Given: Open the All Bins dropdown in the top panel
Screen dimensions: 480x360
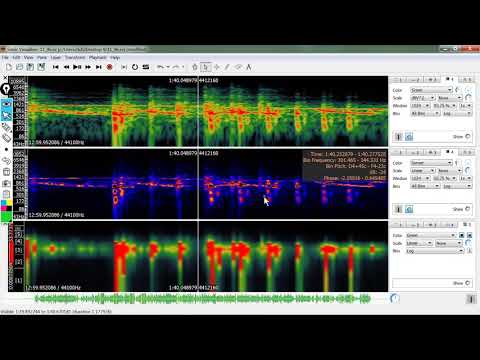Looking at the screenshot, I should tap(425, 114).
